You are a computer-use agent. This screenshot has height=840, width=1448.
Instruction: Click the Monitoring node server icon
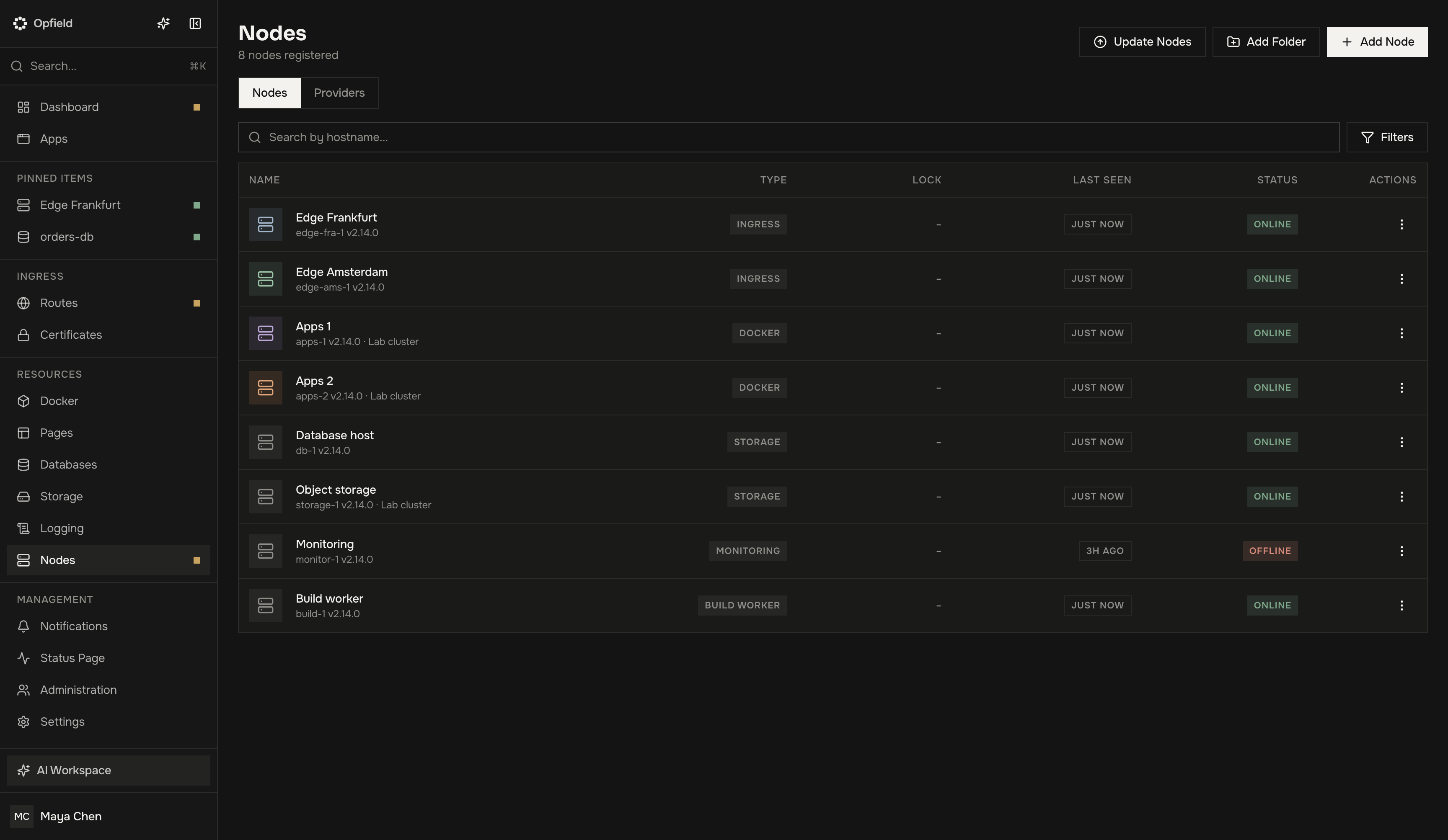[266, 551]
